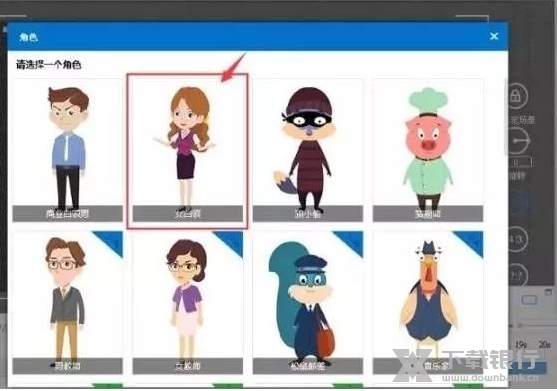This screenshot has height=391, width=557.
Task: Click the rotation dial in background panel
Action: (x=518, y=141)
